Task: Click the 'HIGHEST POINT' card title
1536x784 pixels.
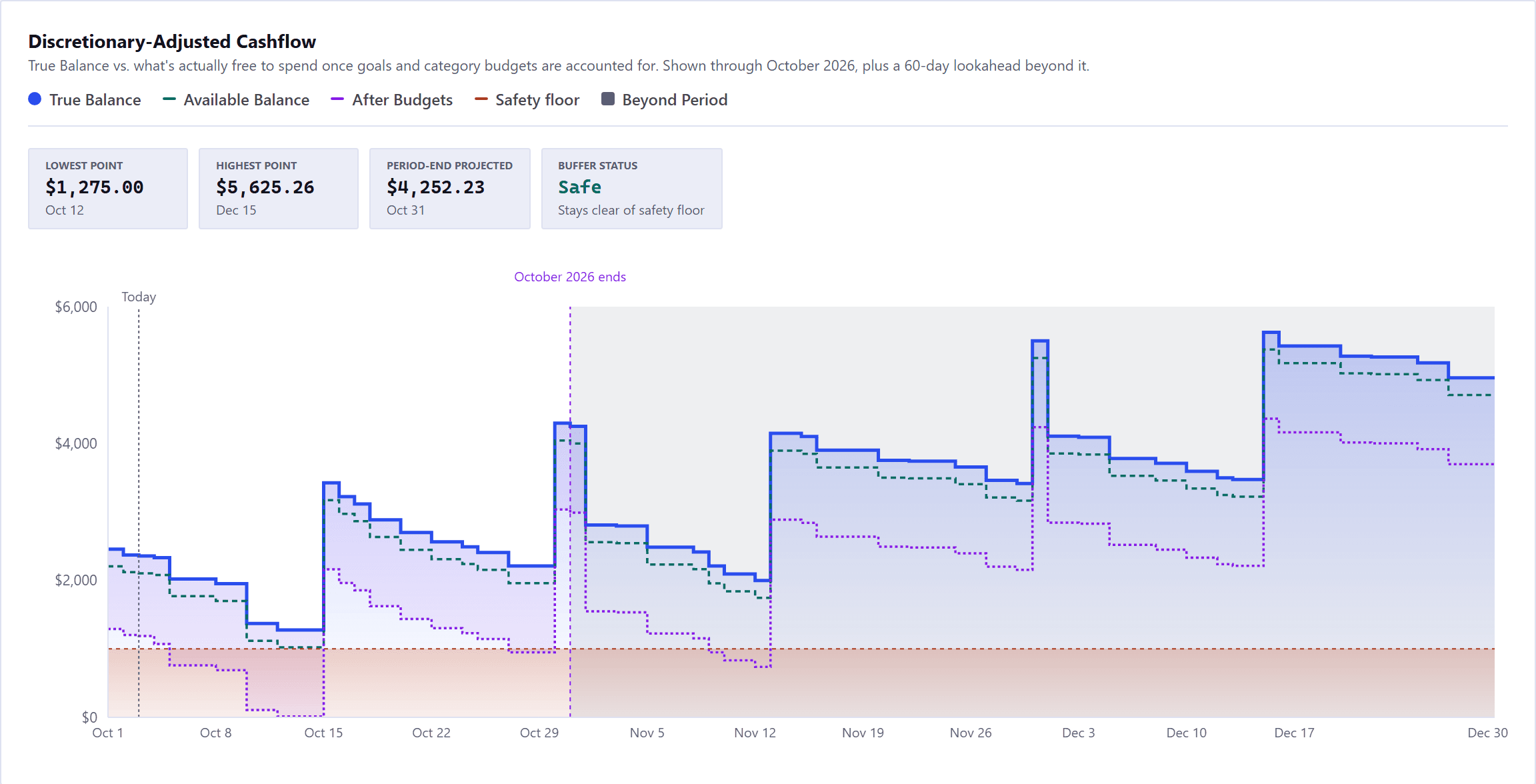Action: coord(257,165)
